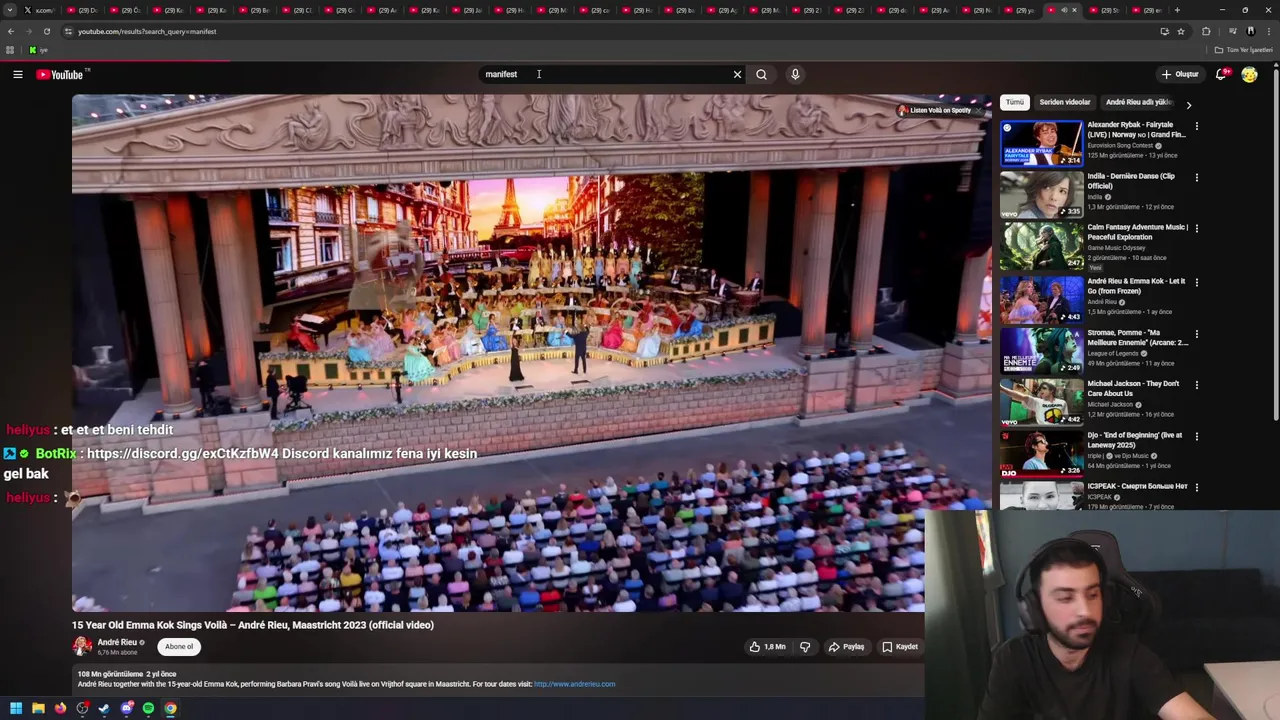Save the video with Kaydet
The height and width of the screenshot is (720, 1280).
(900, 647)
